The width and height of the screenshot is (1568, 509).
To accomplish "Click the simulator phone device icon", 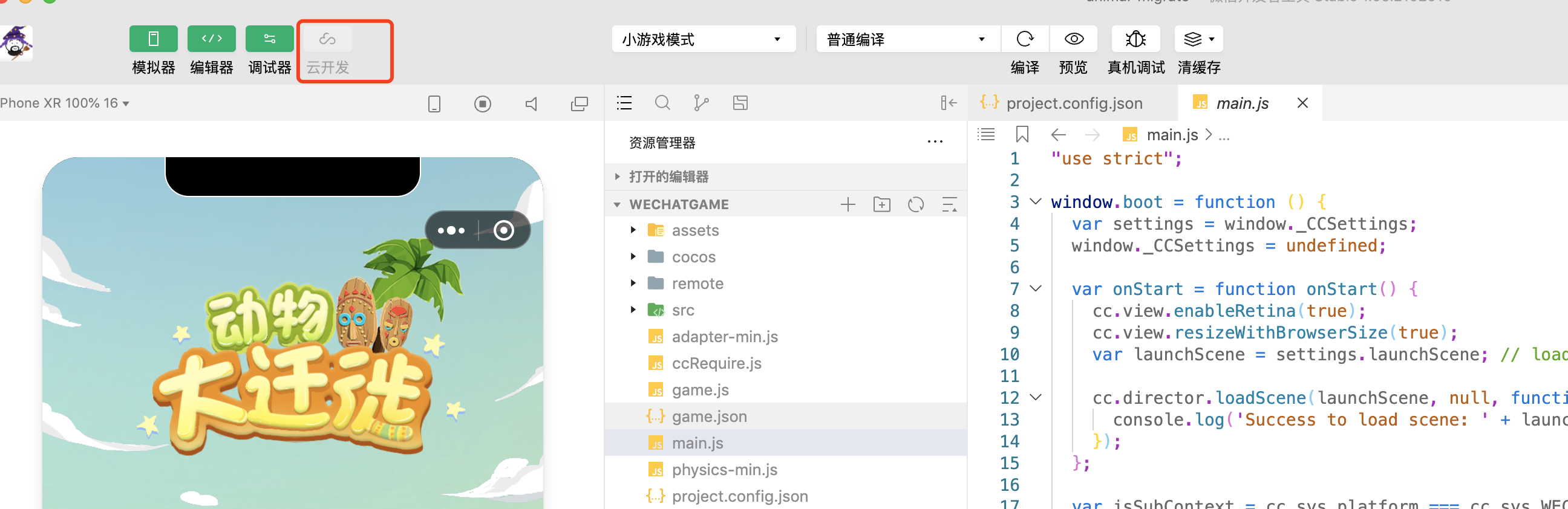I will click(434, 104).
